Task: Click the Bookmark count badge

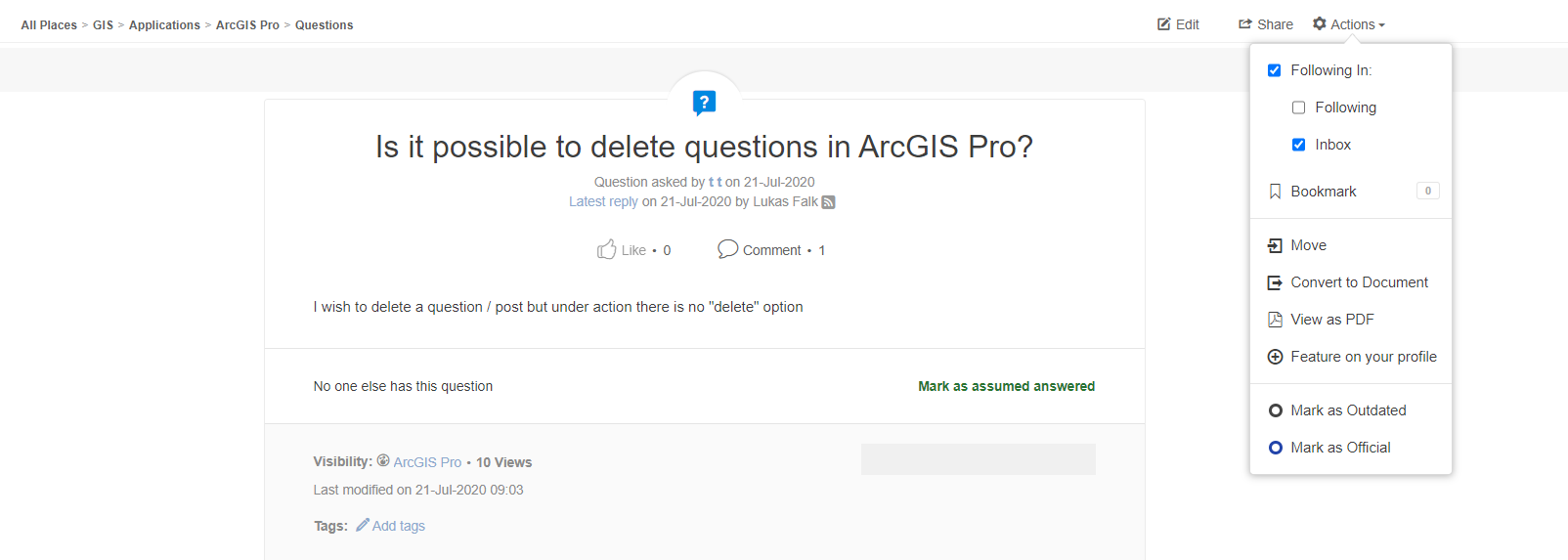Action: (1427, 192)
